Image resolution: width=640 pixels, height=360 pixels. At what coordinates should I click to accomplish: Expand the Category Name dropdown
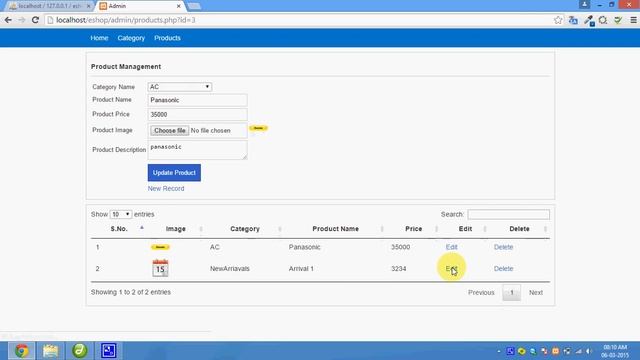180,87
